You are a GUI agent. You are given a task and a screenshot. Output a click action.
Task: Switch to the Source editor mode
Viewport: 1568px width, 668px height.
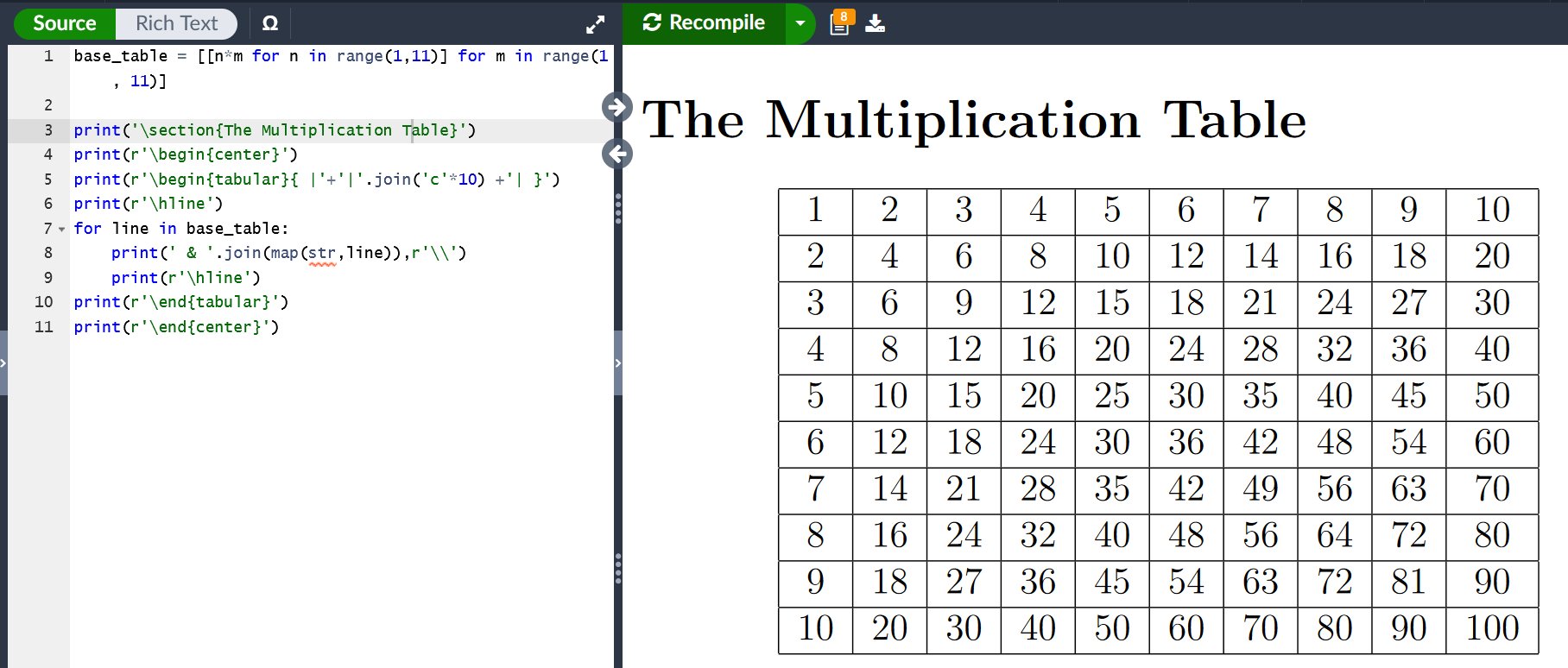(x=65, y=23)
